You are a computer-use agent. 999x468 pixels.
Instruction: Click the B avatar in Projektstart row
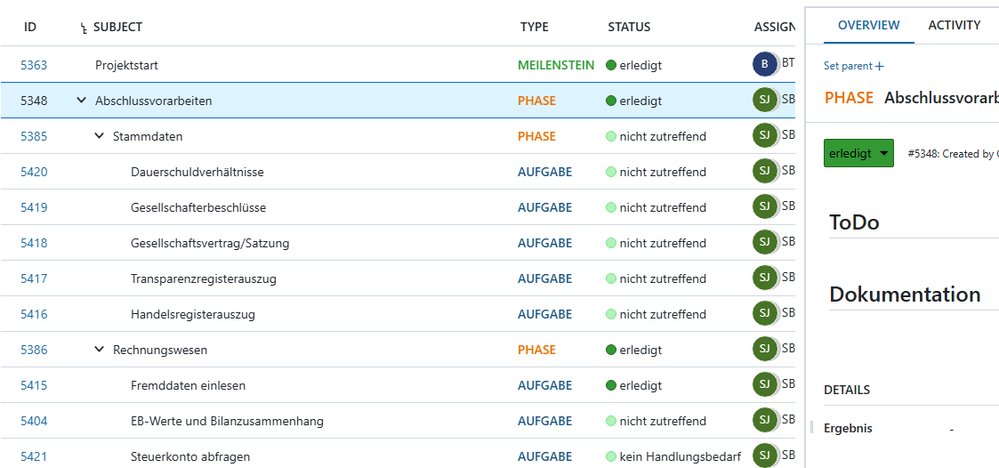[765, 64]
